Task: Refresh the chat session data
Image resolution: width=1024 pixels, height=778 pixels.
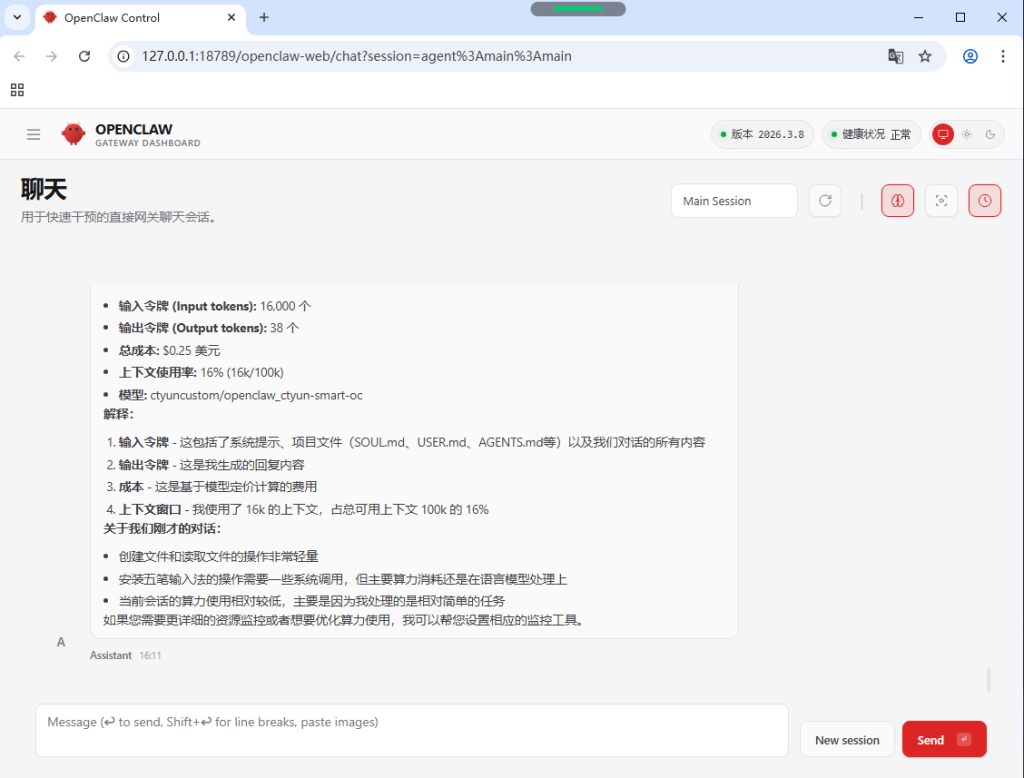Action: 825,201
